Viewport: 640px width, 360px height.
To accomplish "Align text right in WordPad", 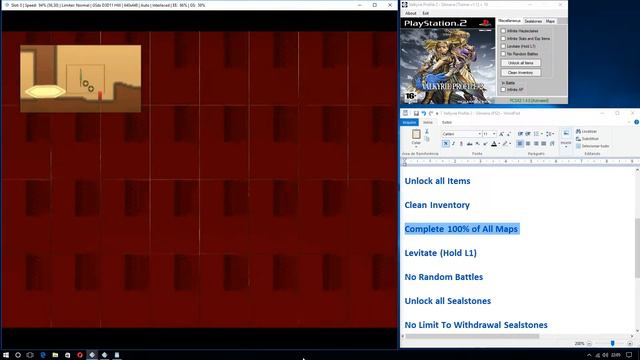I will (x=536, y=144).
